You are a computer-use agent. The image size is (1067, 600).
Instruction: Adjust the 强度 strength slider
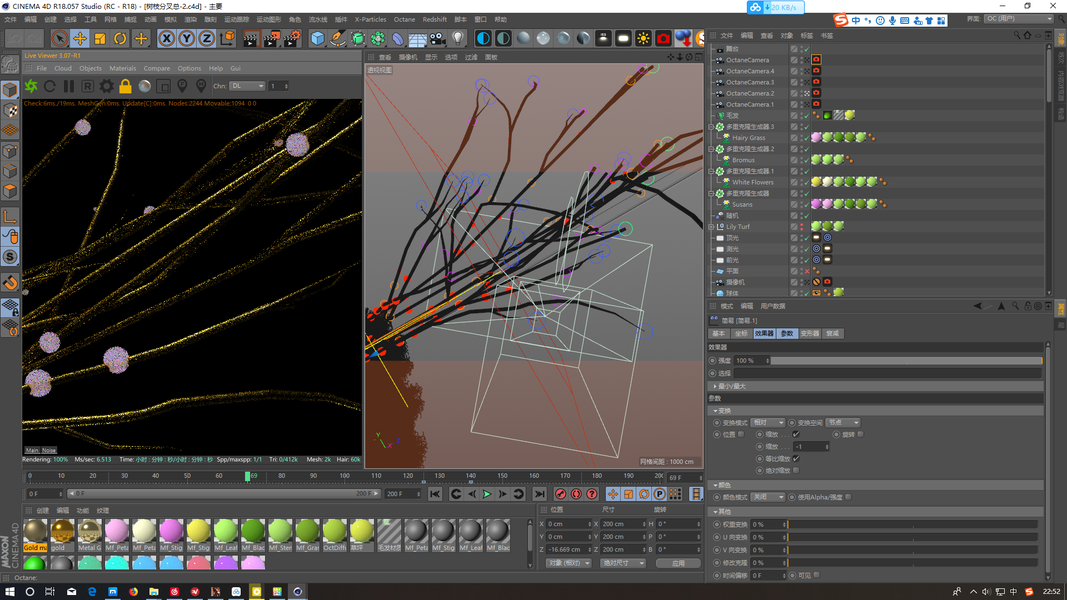click(x=906, y=361)
